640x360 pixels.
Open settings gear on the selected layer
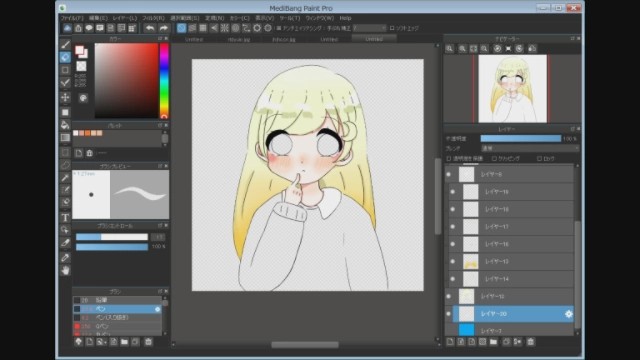tap(569, 314)
